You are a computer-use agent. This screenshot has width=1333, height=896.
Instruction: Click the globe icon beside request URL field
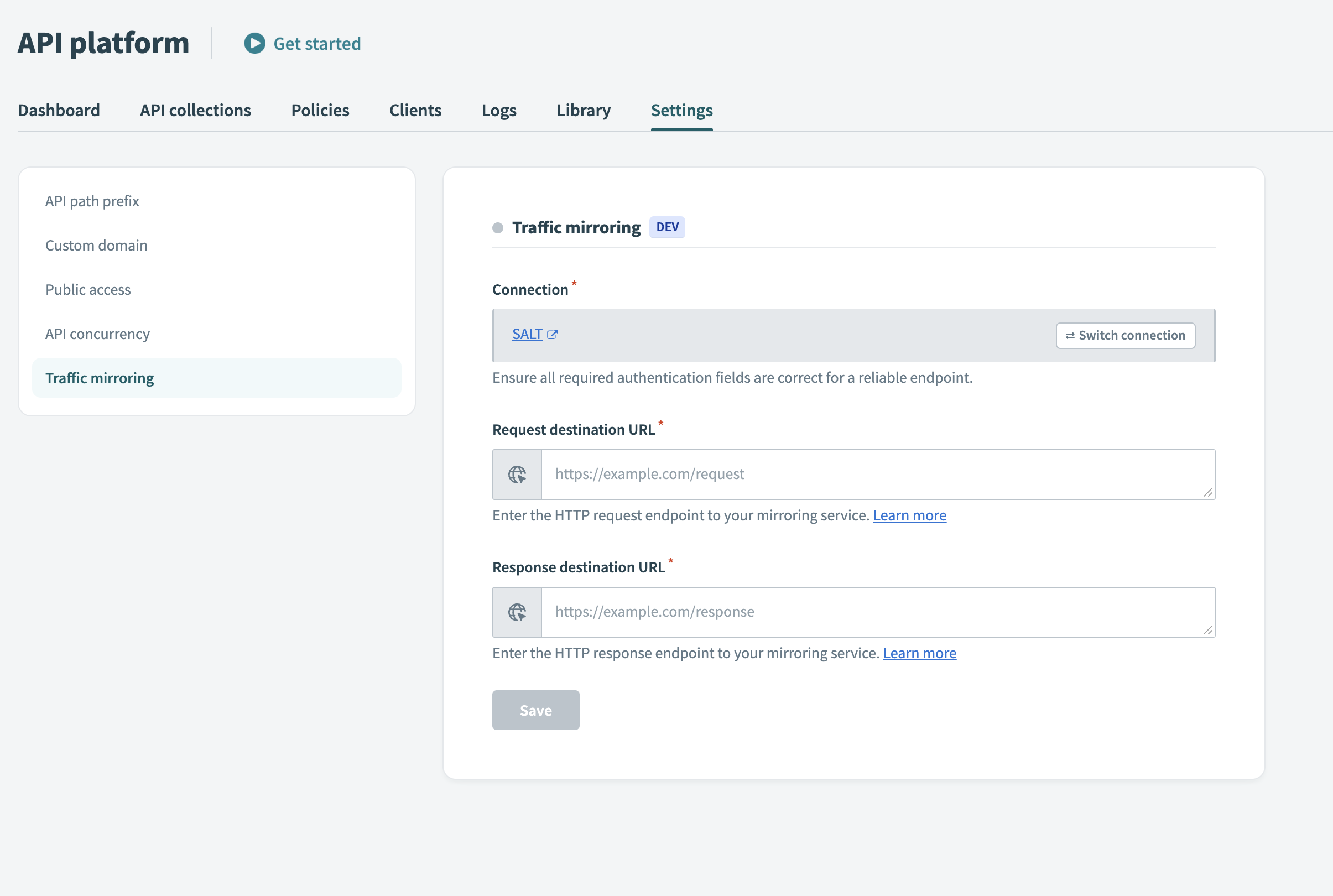[x=517, y=473]
